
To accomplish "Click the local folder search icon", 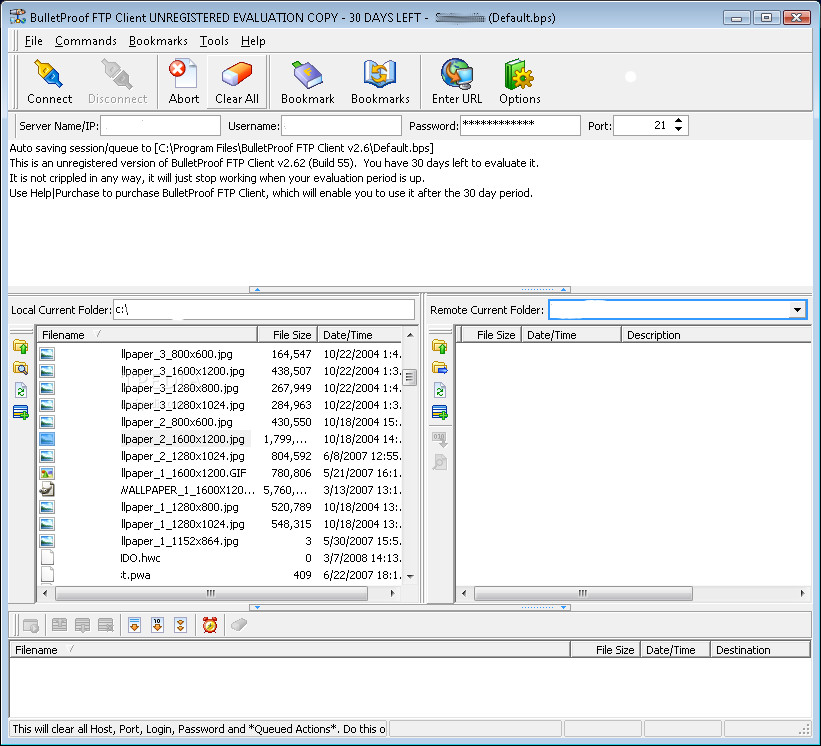I will (20, 369).
